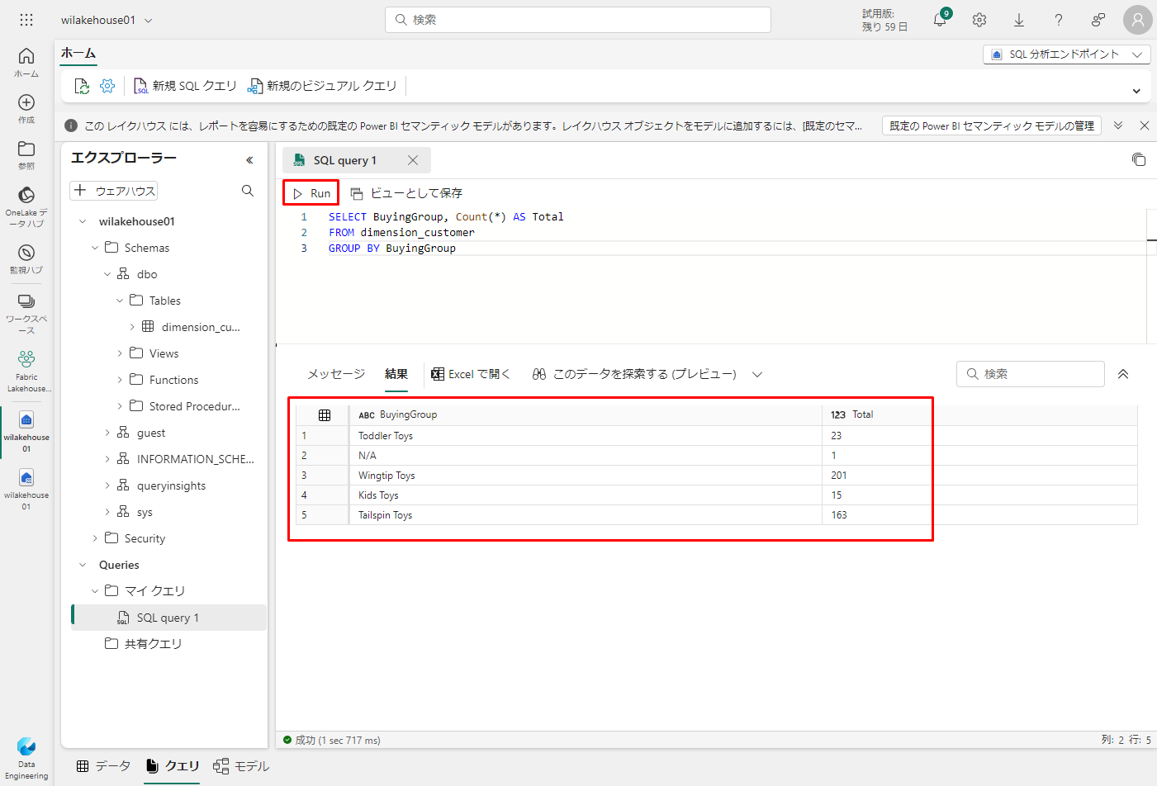
Task: Click the download icon in header
Action: point(1019,20)
